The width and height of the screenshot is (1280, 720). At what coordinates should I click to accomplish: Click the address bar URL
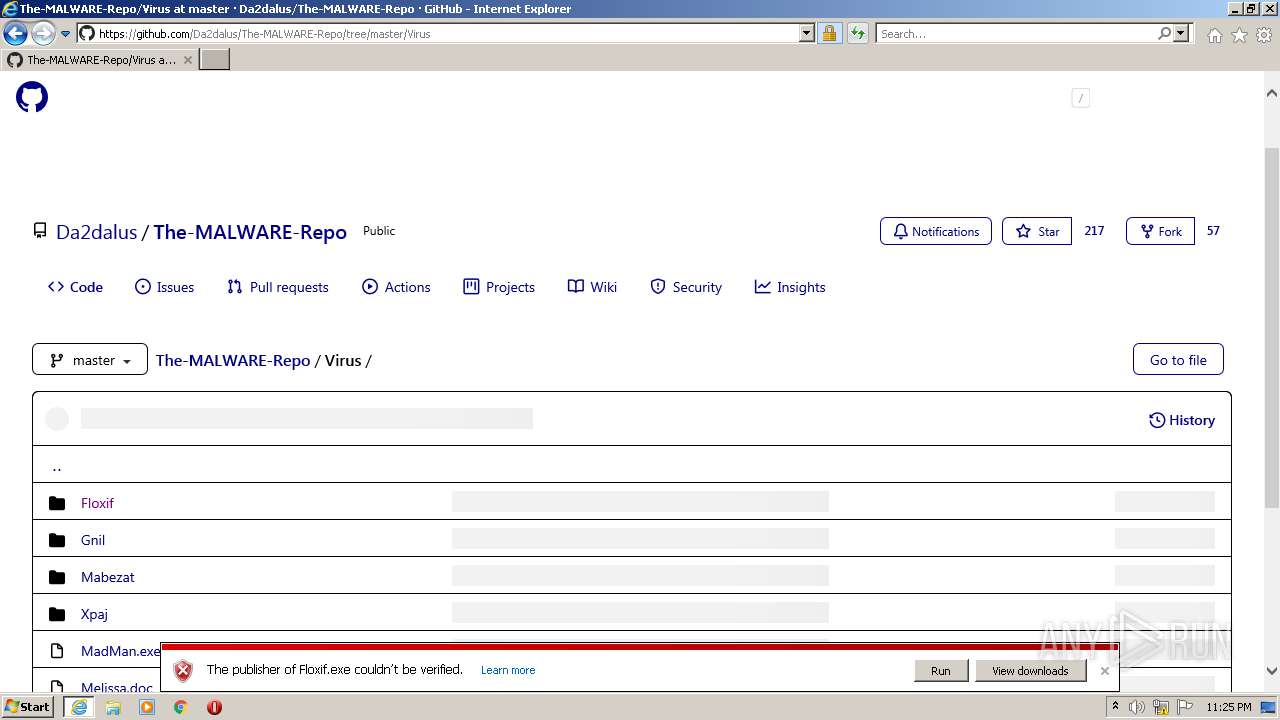point(264,33)
